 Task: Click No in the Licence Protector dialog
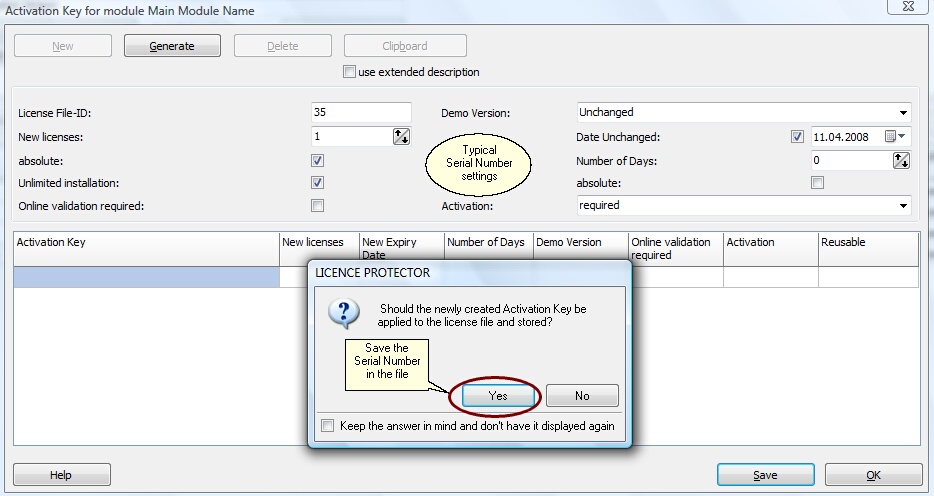coord(582,396)
